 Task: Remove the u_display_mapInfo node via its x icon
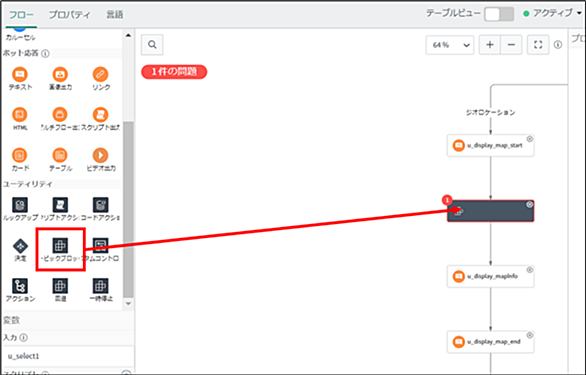(x=530, y=270)
